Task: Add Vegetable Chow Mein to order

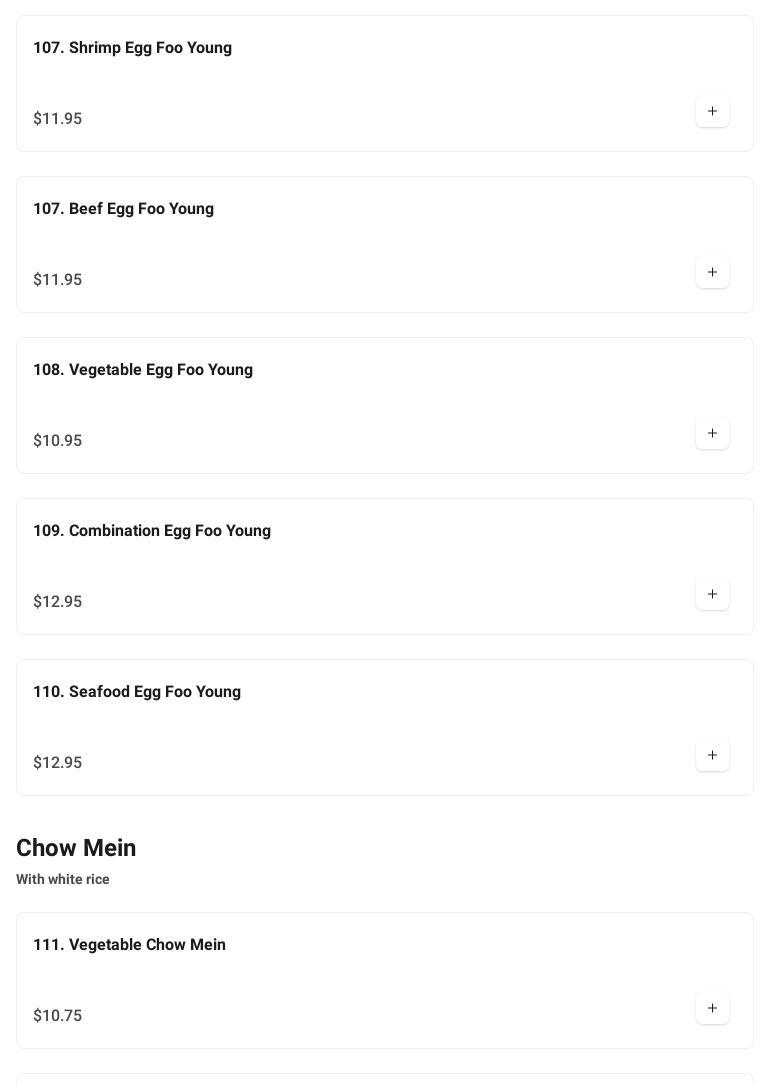Action: pyautogui.click(x=712, y=1008)
